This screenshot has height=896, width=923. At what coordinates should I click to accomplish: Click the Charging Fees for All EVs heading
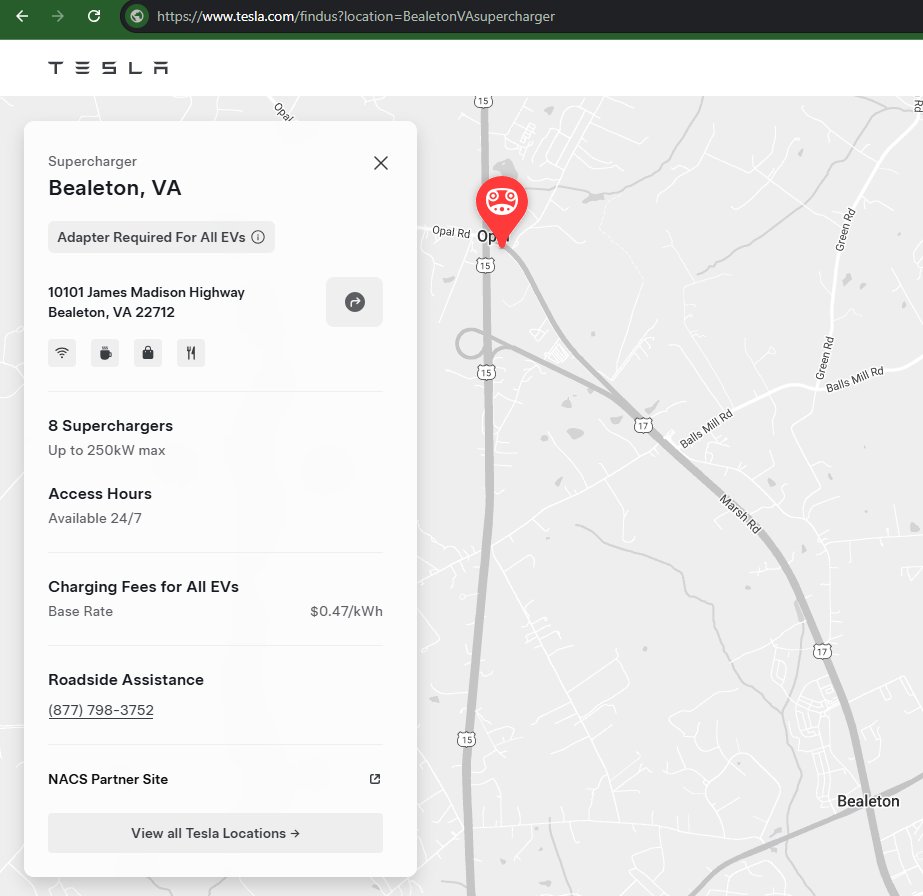(143, 586)
